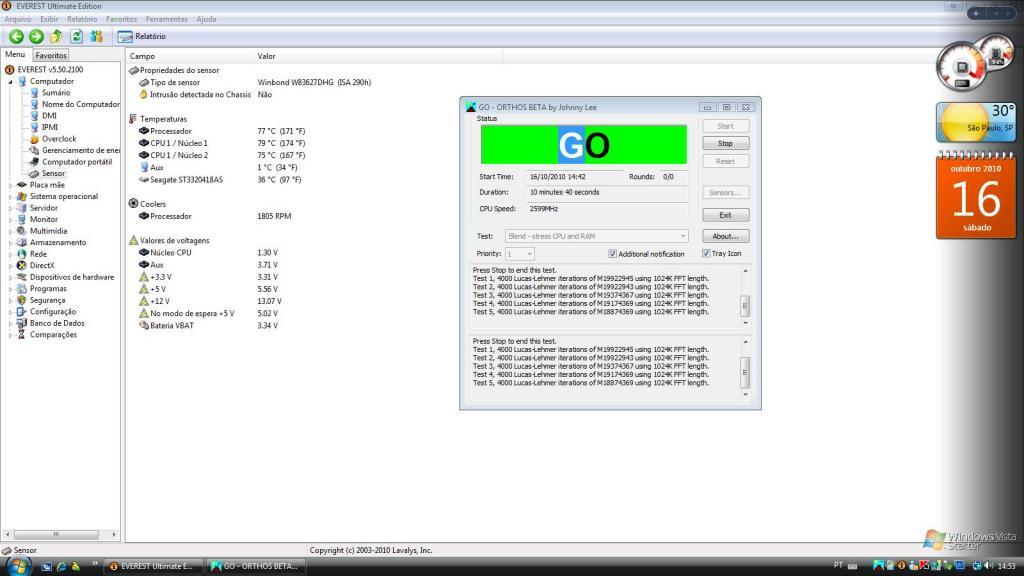Click the Exit button in ORTHOS
Image resolution: width=1024 pixels, height=576 pixels.
pos(726,215)
